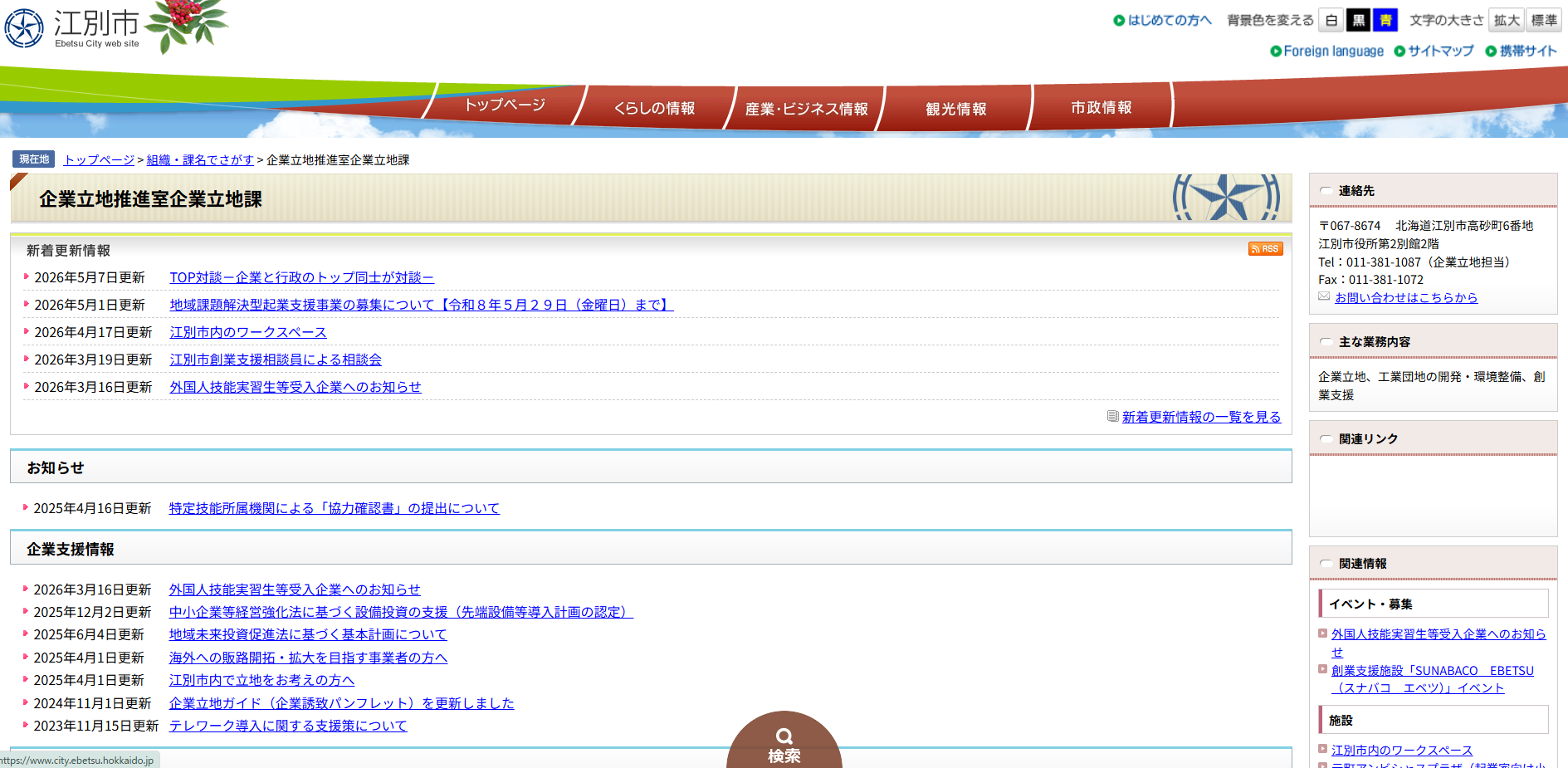1568x768 pixels.
Task: Click the イベント・募集 subheading
Action: [1370, 604]
